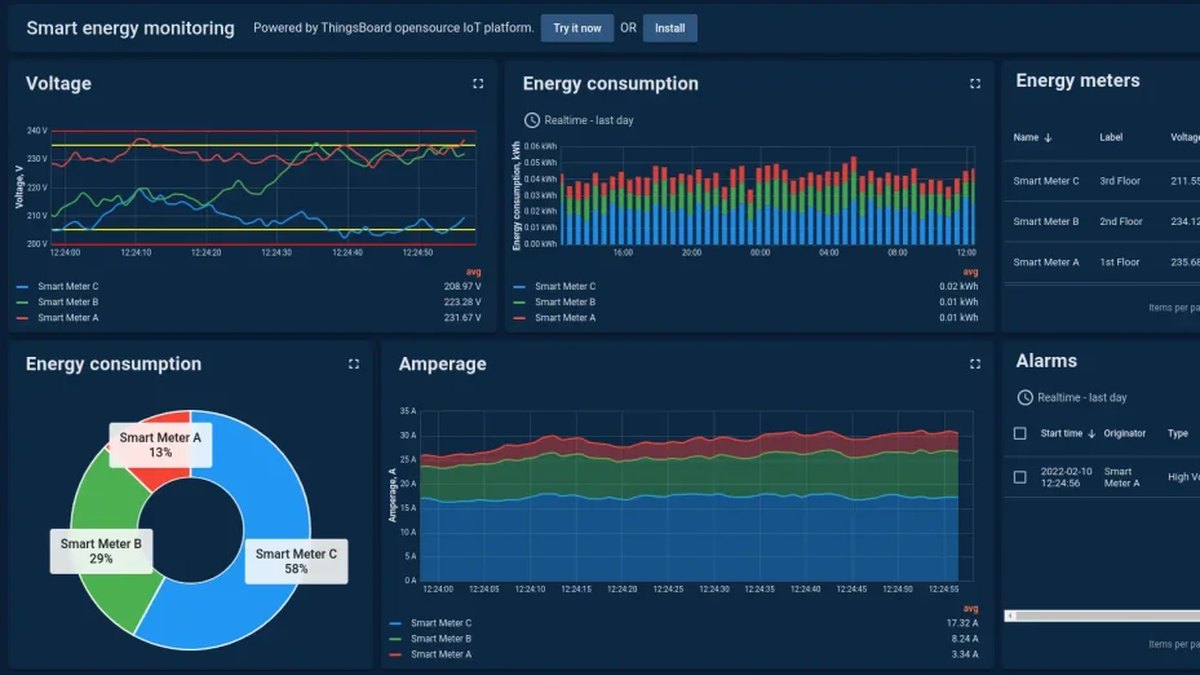
Task: Click the 231.67 V average in Voltage legend
Action: tap(461, 318)
